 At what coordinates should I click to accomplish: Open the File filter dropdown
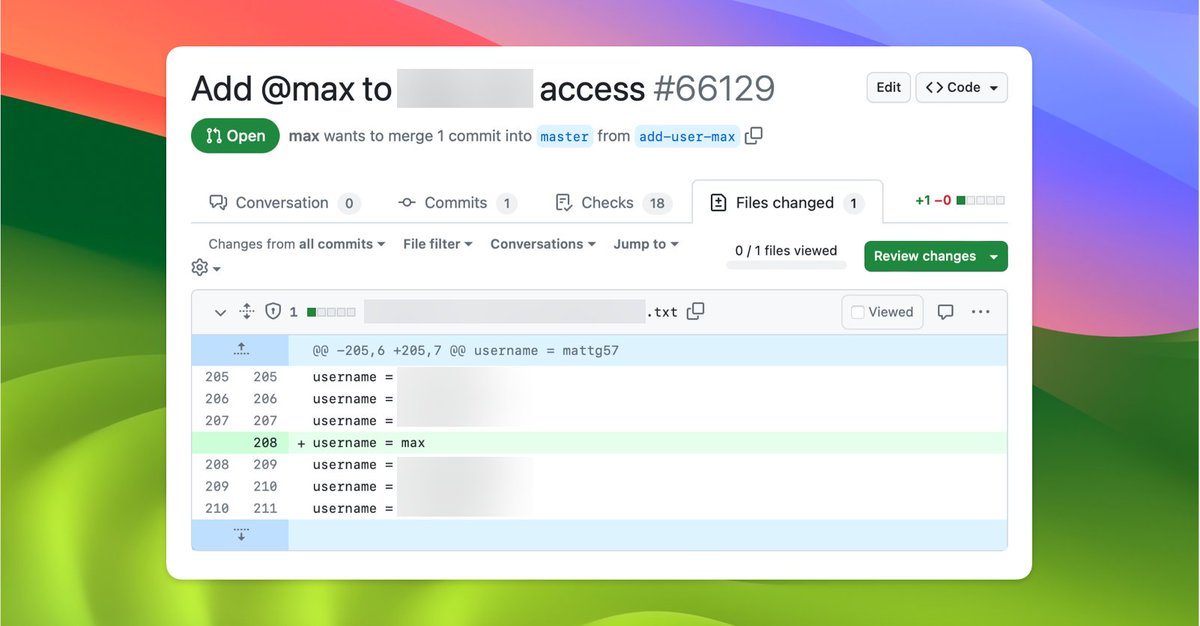point(438,244)
